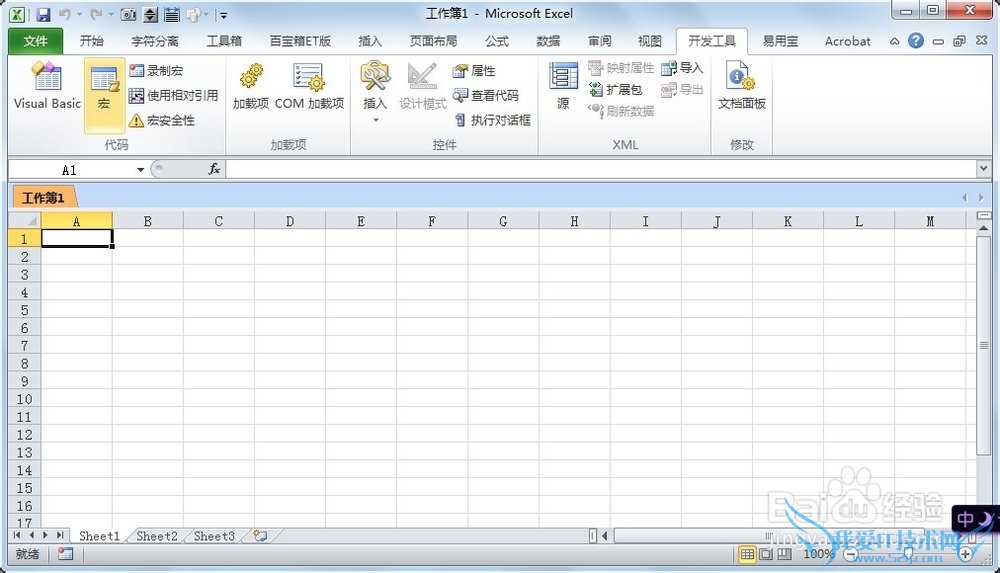This screenshot has width=1000, height=573.
Task: Open control Properties (属性)
Action: coord(474,71)
